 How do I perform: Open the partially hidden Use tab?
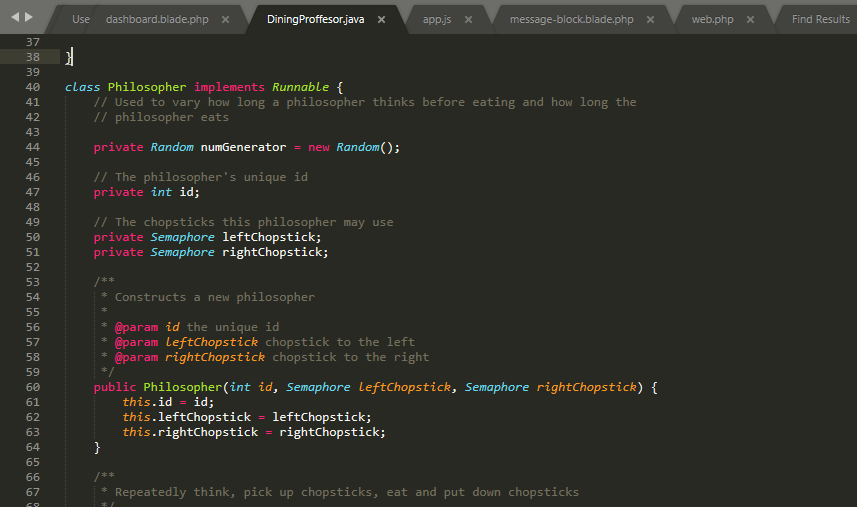point(80,19)
